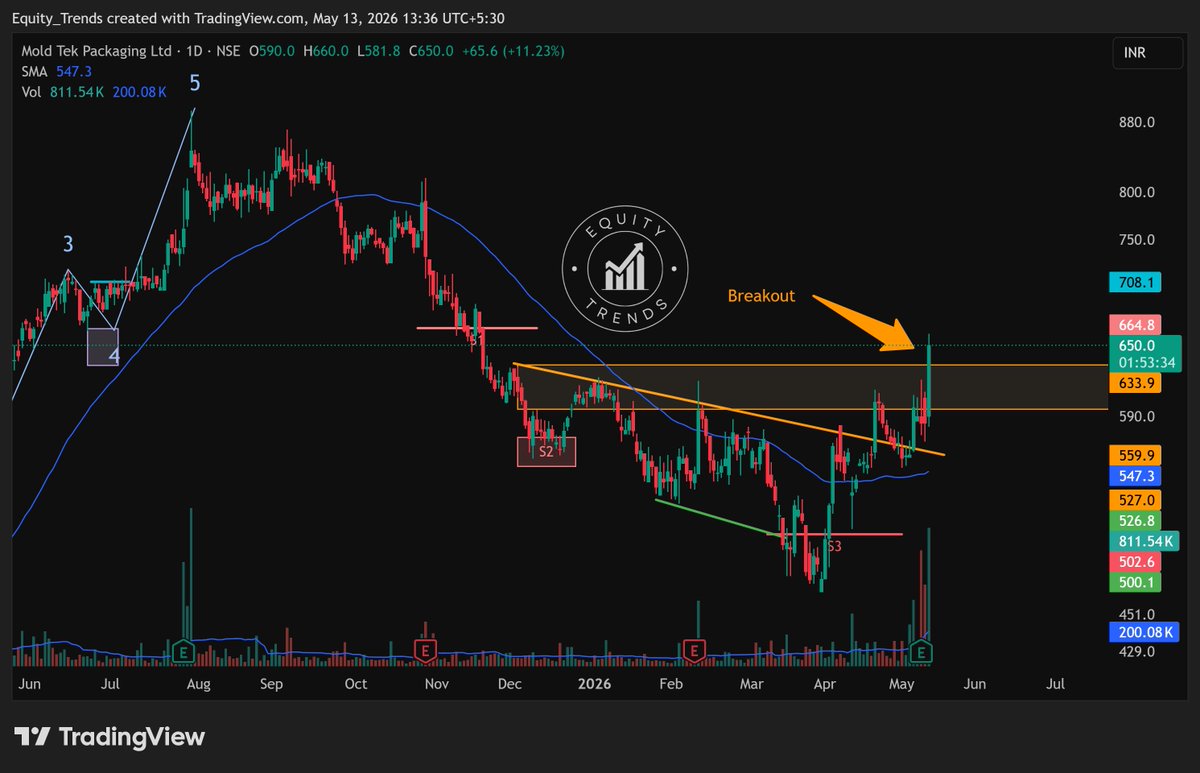Click the 590.0 price axis value
This screenshot has height=773, width=1200.
coord(1138,417)
